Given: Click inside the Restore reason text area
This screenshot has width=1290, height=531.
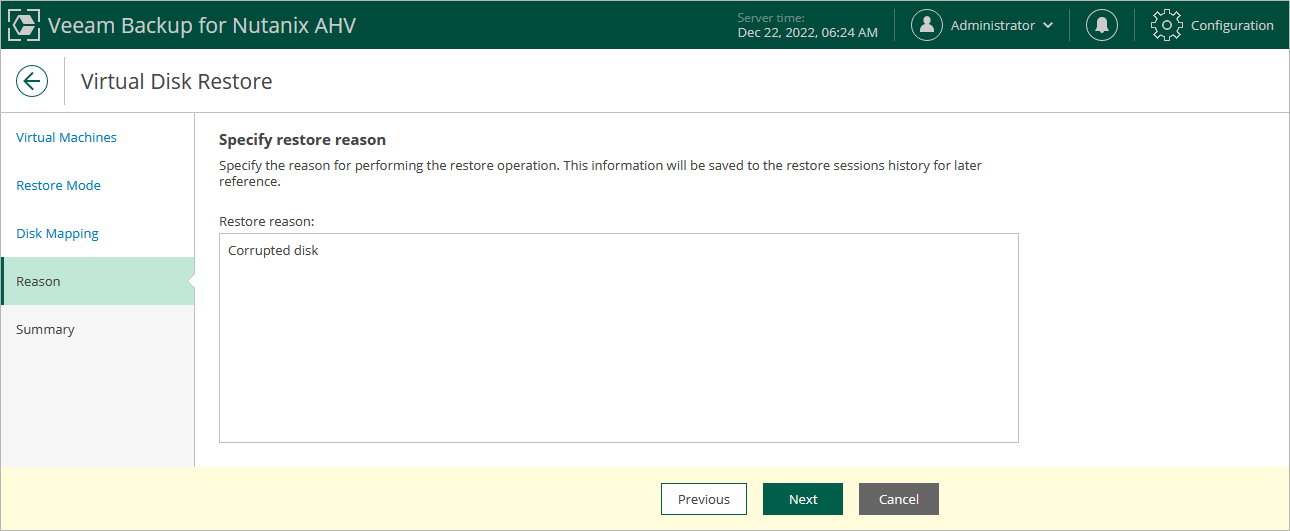Looking at the screenshot, I should click(x=618, y=338).
